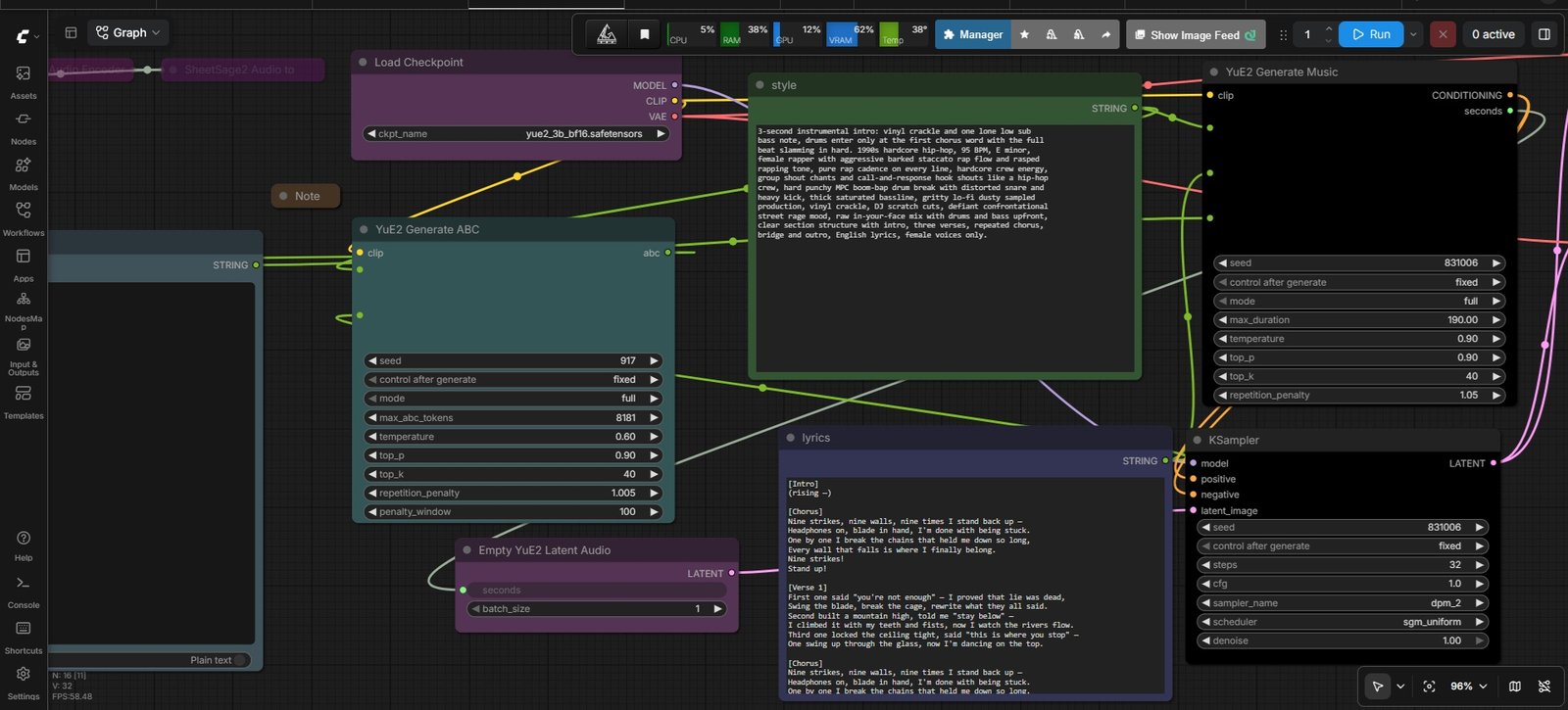The image size is (1568, 710).
Task: Click the Run button
Action: (x=1371, y=34)
